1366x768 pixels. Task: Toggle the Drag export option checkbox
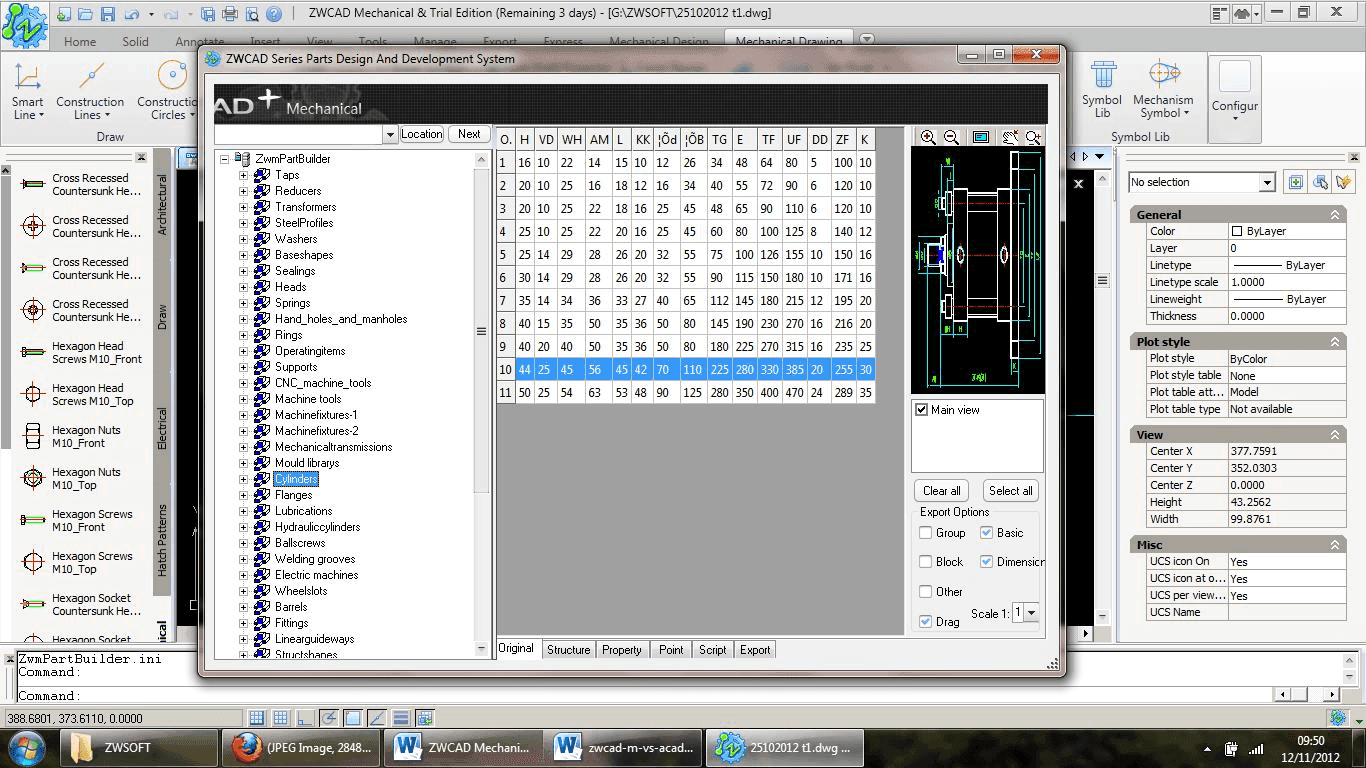click(x=926, y=622)
